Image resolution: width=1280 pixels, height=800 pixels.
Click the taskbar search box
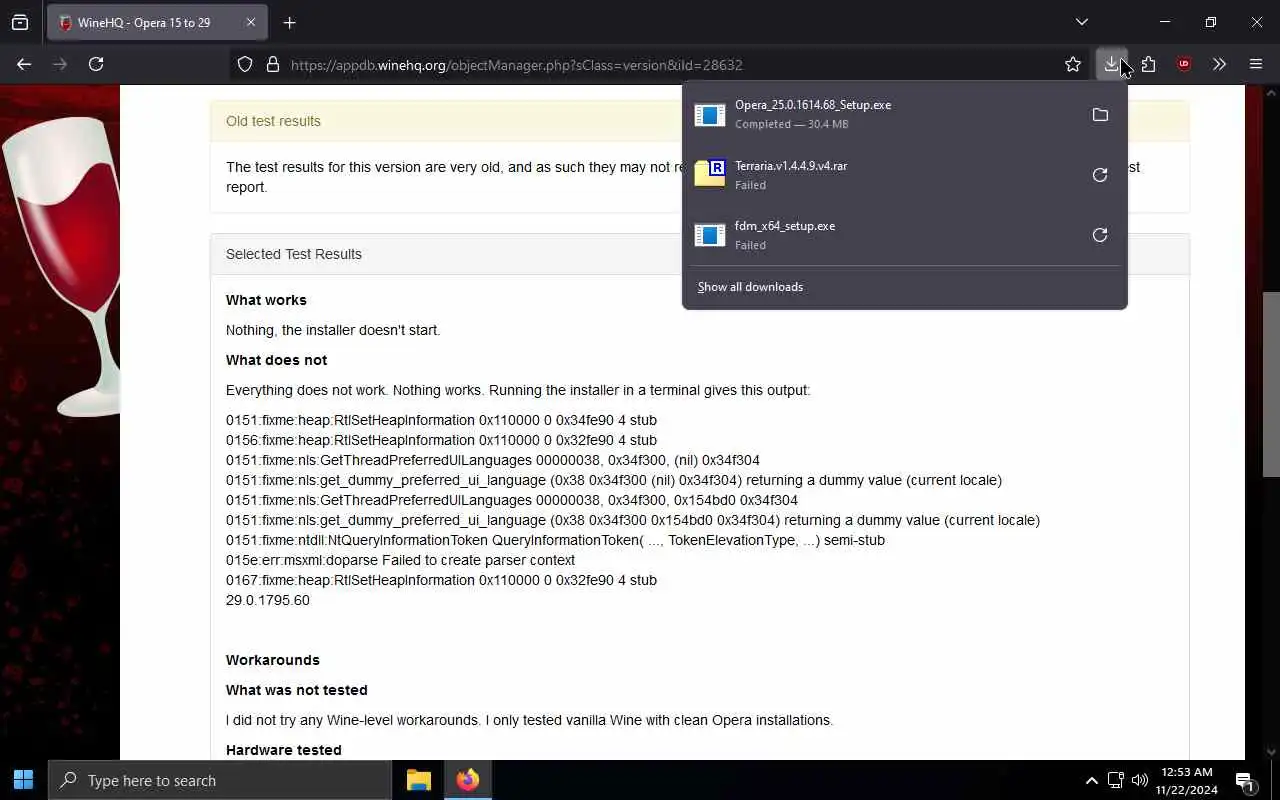click(x=220, y=780)
